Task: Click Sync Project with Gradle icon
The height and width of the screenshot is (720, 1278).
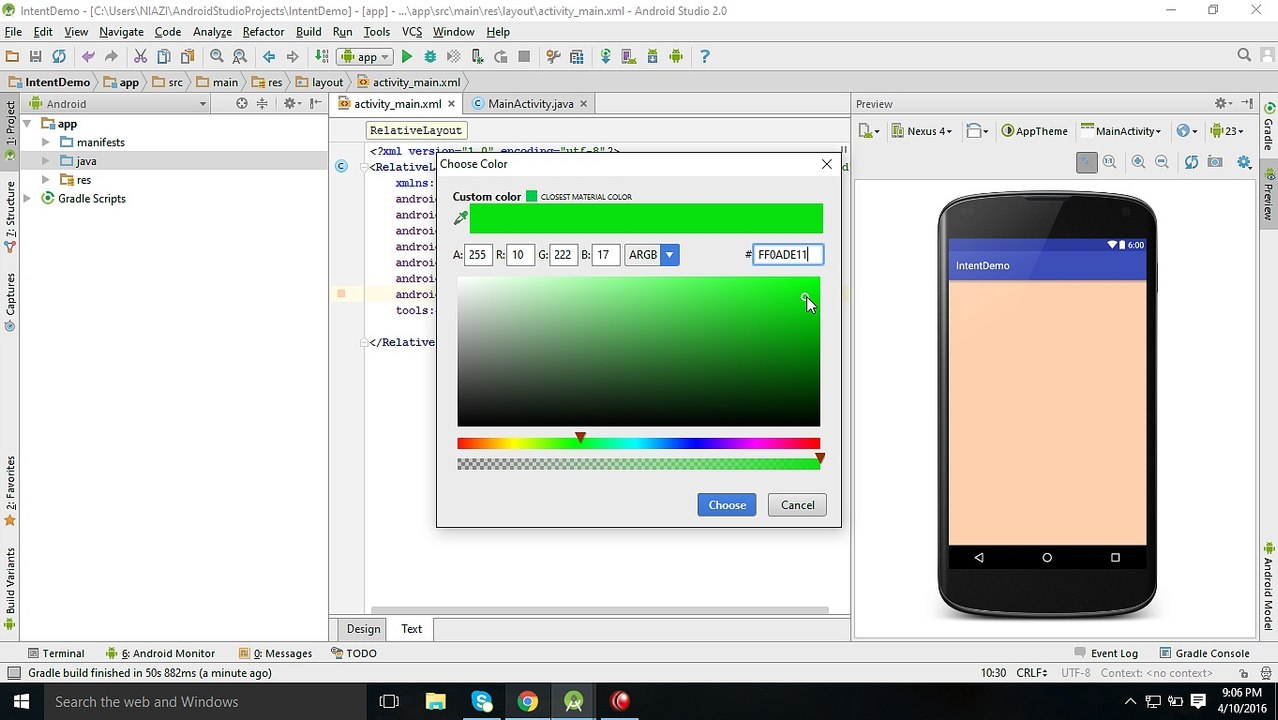Action: pyautogui.click(x=605, y=57)
